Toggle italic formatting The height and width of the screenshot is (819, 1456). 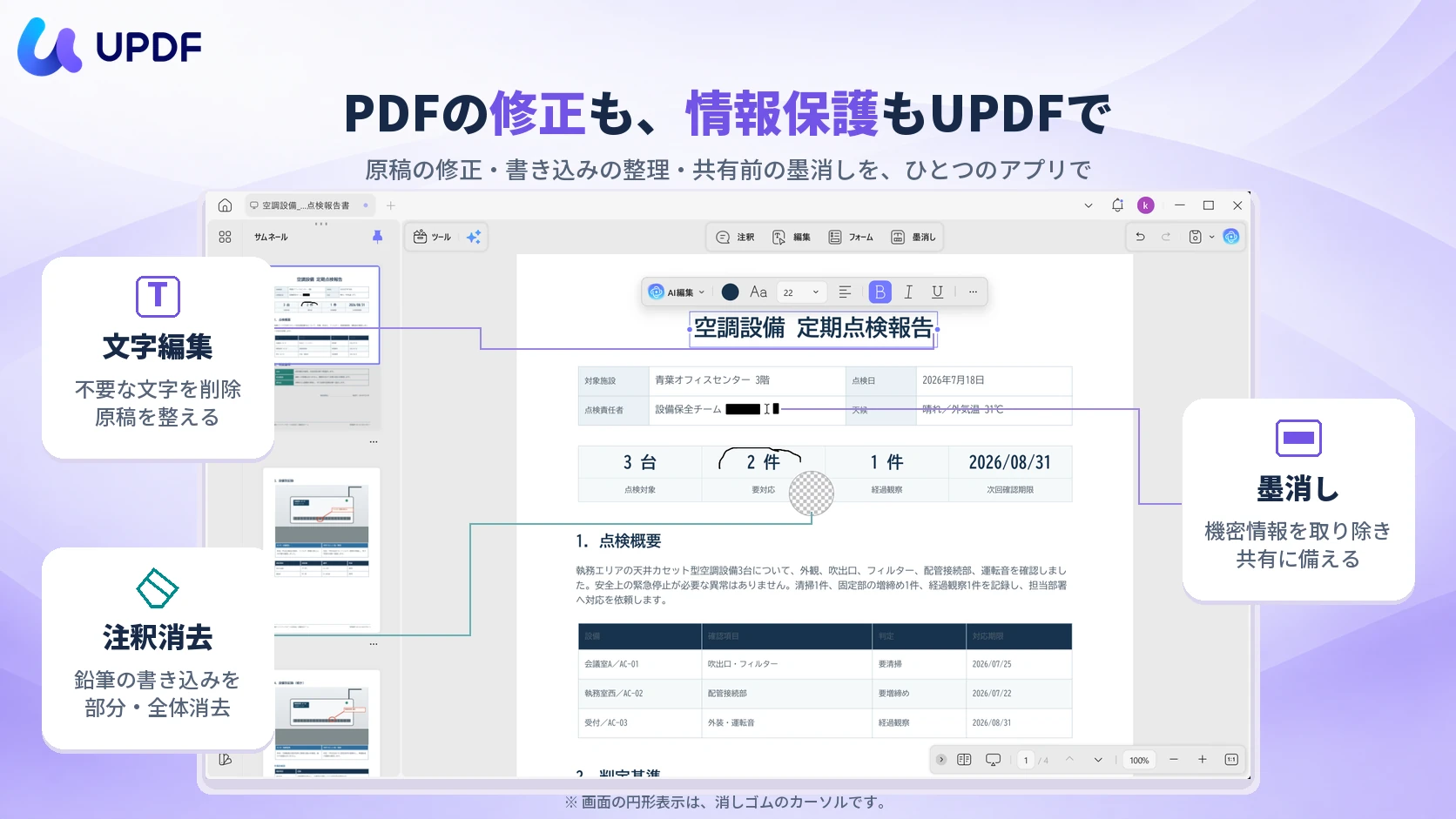[x=908, y=292]
